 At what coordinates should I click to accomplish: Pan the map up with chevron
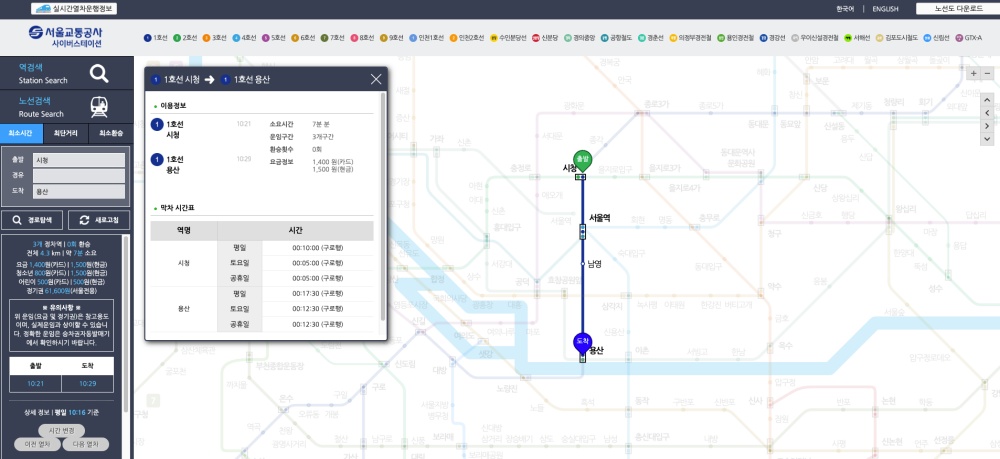point(987,99)
